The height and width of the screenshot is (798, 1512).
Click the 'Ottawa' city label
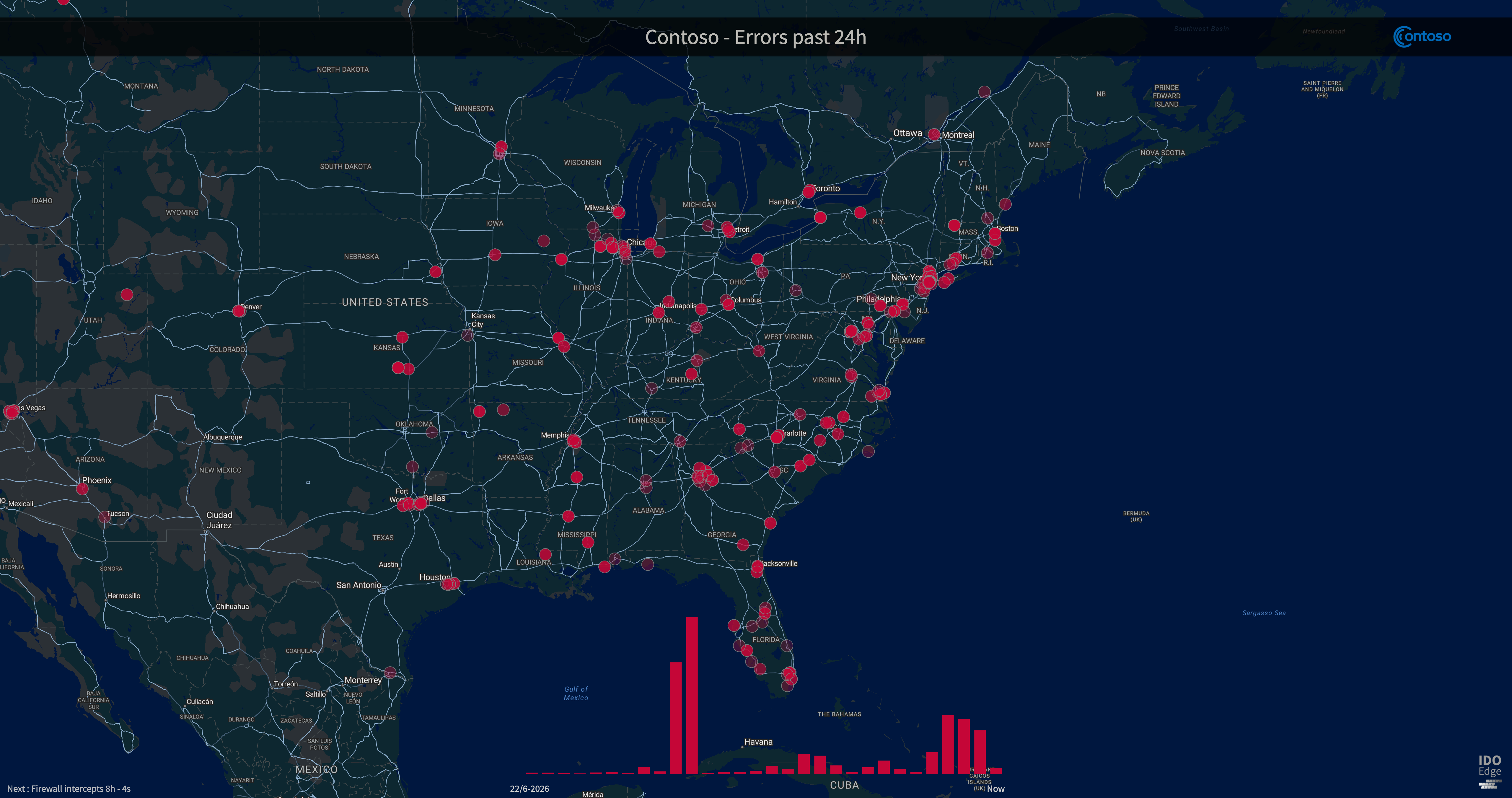click(907, 133)
